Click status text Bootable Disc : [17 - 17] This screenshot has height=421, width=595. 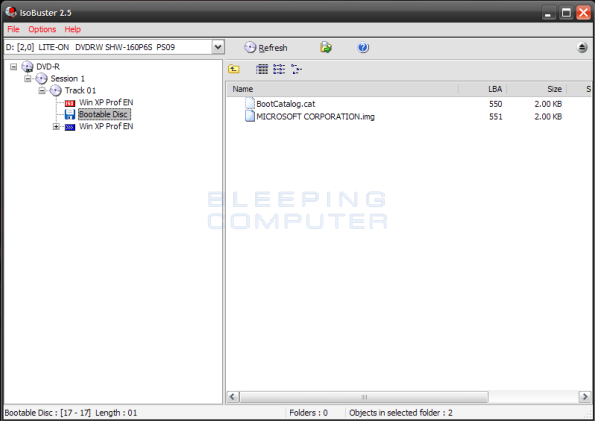coord(48,413)
